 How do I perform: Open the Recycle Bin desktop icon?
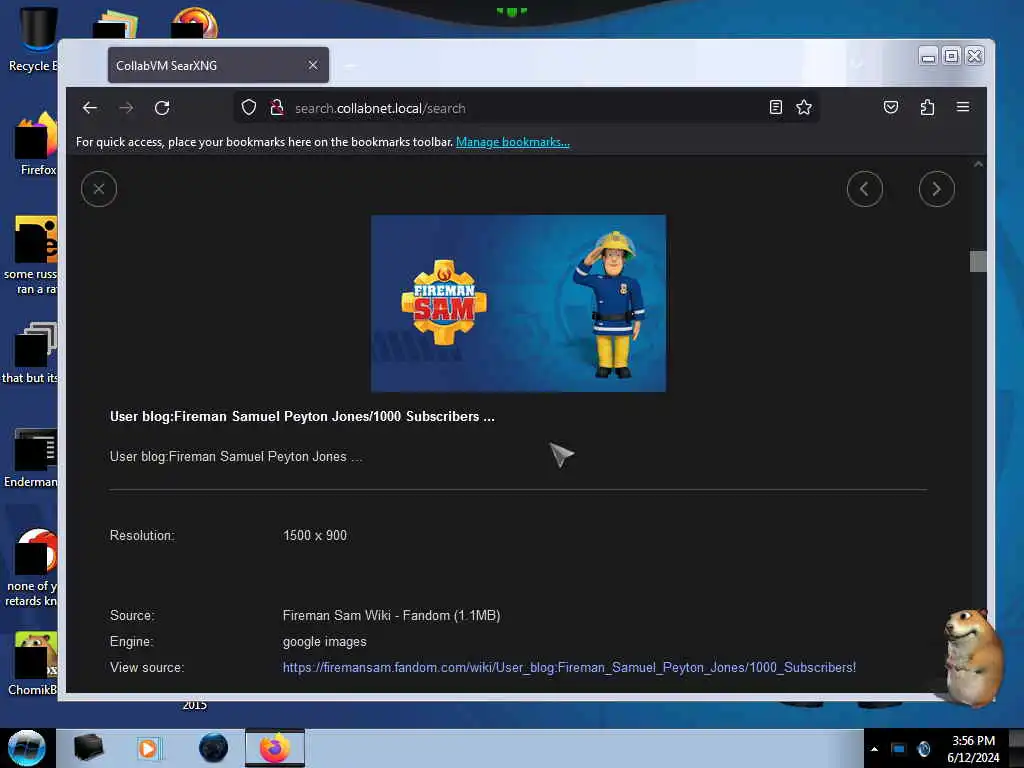(31, 40)
